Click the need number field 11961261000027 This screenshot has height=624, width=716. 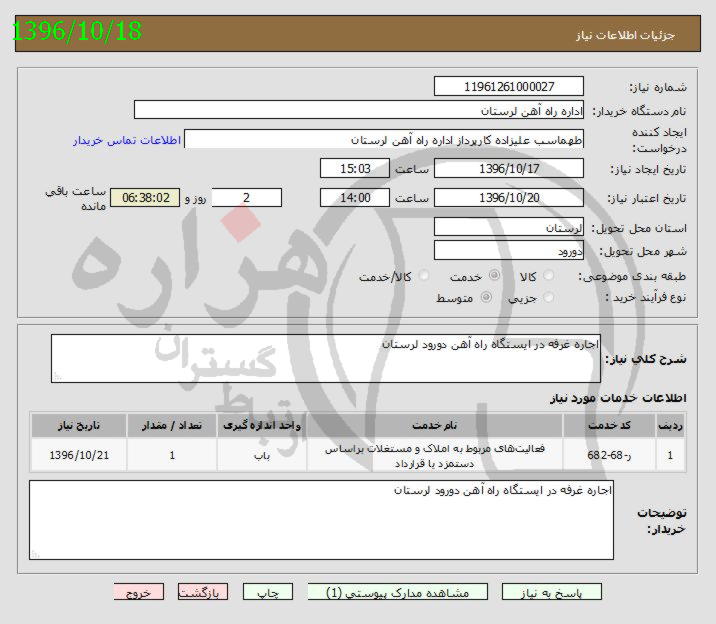point(509,86)
